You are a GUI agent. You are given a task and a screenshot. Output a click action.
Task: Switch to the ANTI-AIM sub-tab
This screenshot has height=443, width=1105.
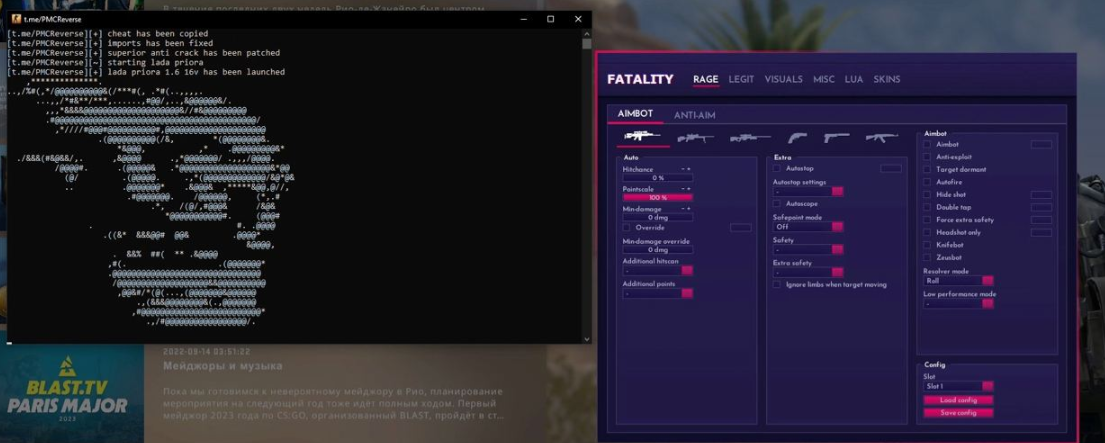(695, 115)
